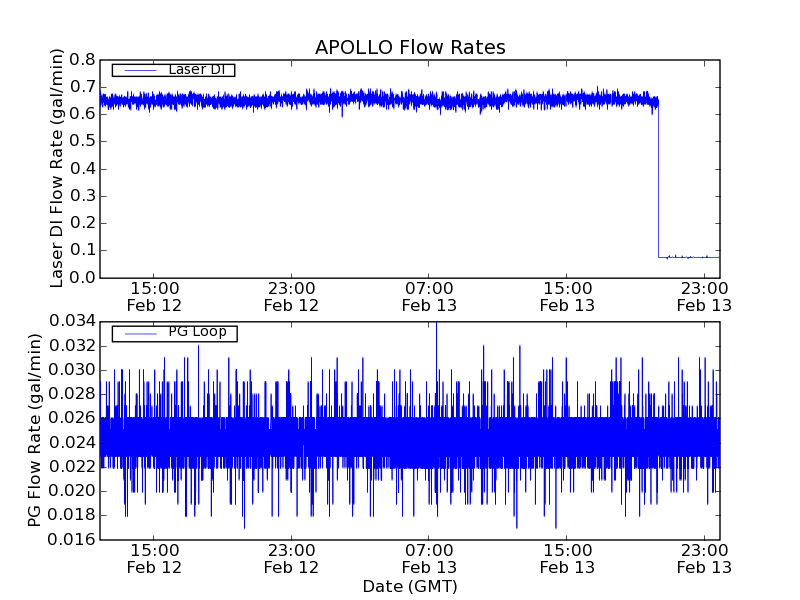Click the blue line sample in Laser DI legend
Image resolution: width=800 pixels, height=600 pixels.
click(x=141, y=70)
